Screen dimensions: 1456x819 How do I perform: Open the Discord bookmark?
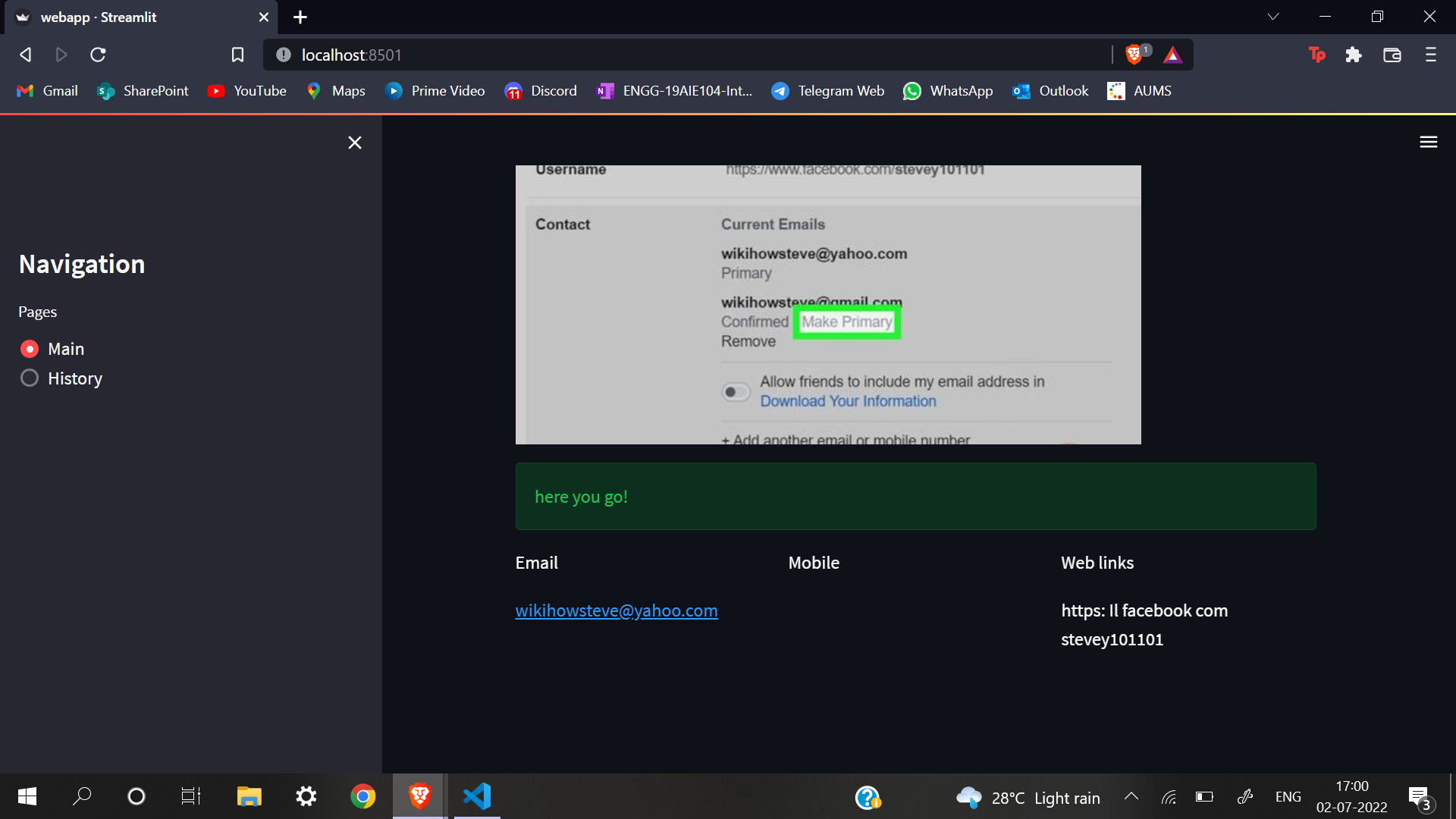point(541,91)
